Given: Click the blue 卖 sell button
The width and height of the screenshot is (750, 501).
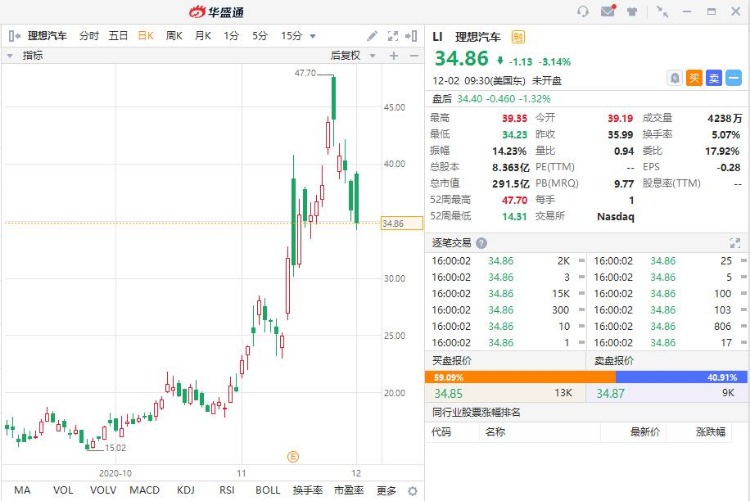Looking at the screenshot, I should pos(714,78).
